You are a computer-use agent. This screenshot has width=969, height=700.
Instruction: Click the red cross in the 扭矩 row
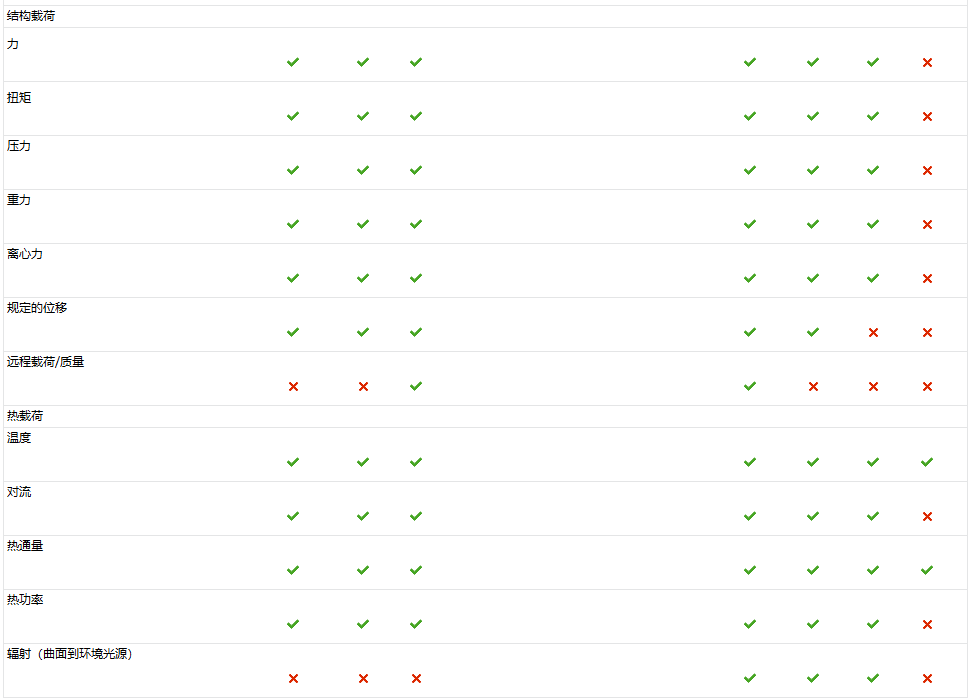point(927,117)
